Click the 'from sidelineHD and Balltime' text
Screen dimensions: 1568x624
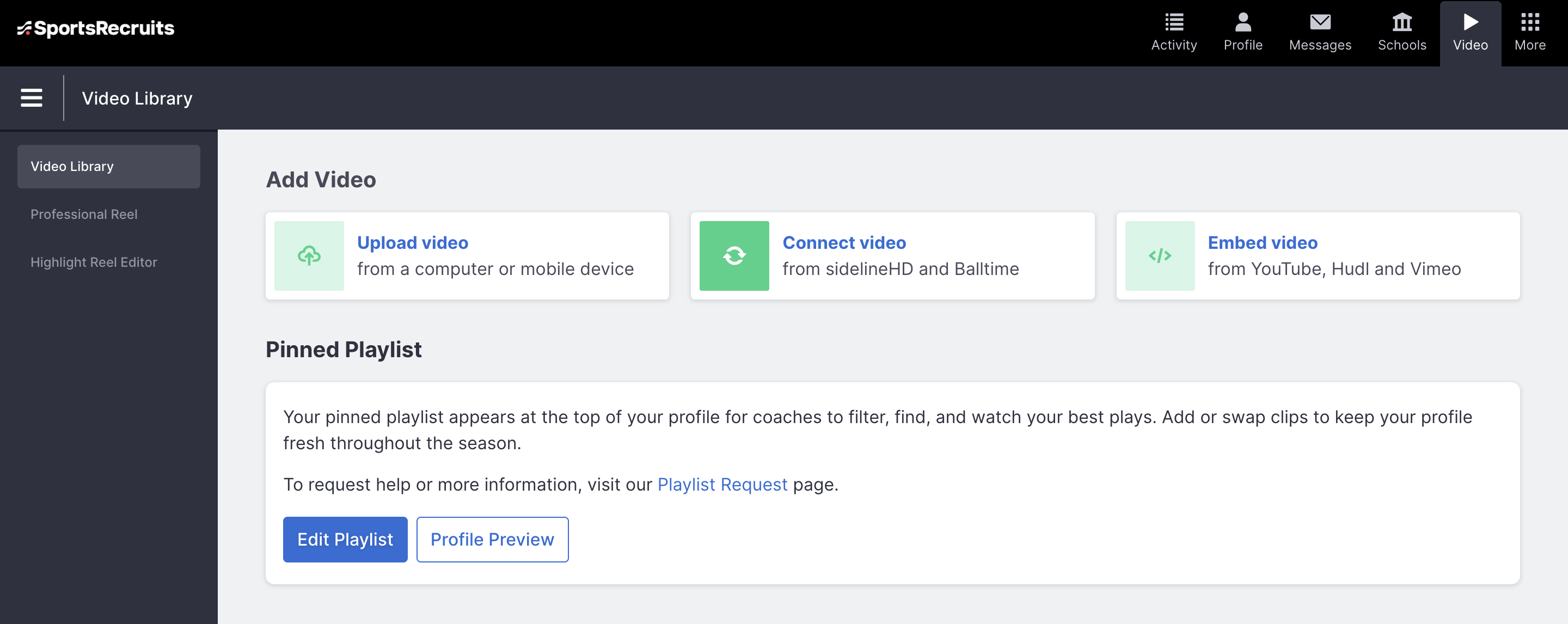pyautogui.click(x=901, y=269)
